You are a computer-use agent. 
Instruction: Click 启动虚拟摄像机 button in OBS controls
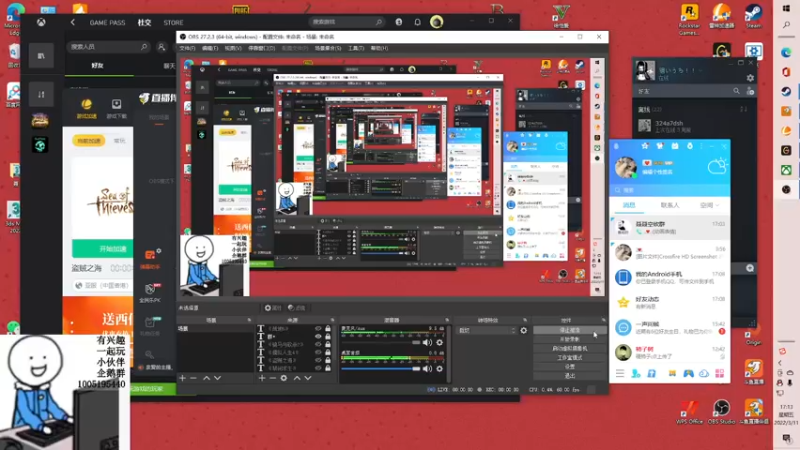click(x=569, y=348)
